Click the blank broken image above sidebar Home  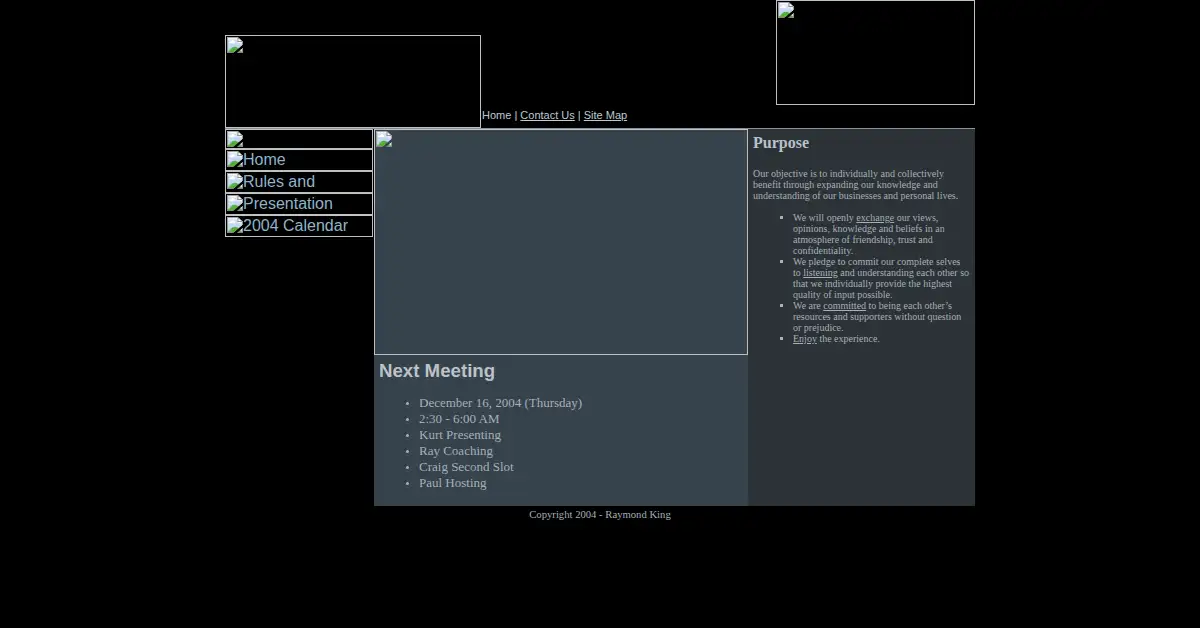[x=299, y=139]
